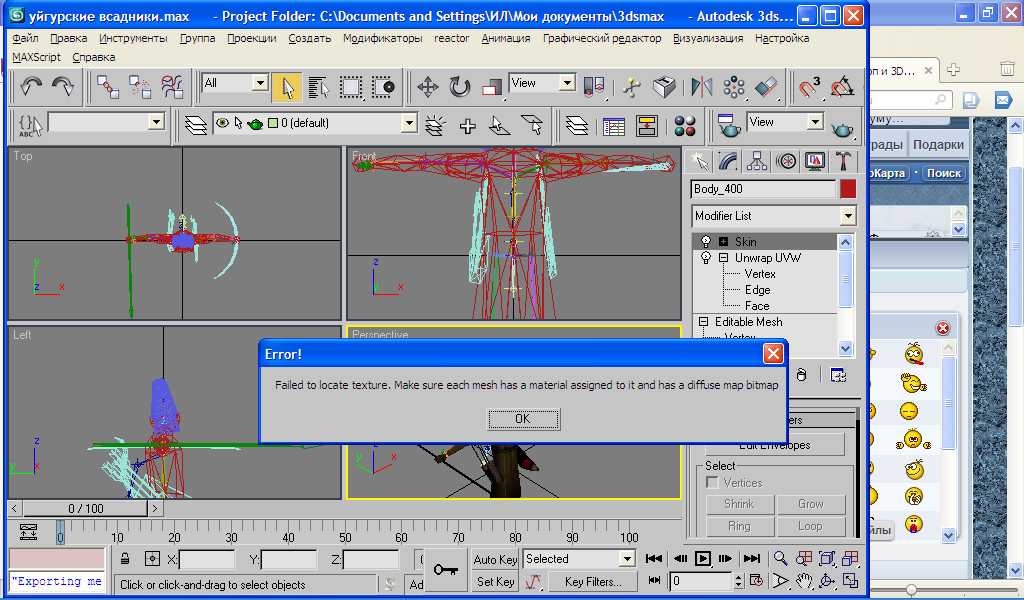Toggle the Skin modifier lightbulb on/off
Screen dimensions: 1024x600
[x=705, y=242]
